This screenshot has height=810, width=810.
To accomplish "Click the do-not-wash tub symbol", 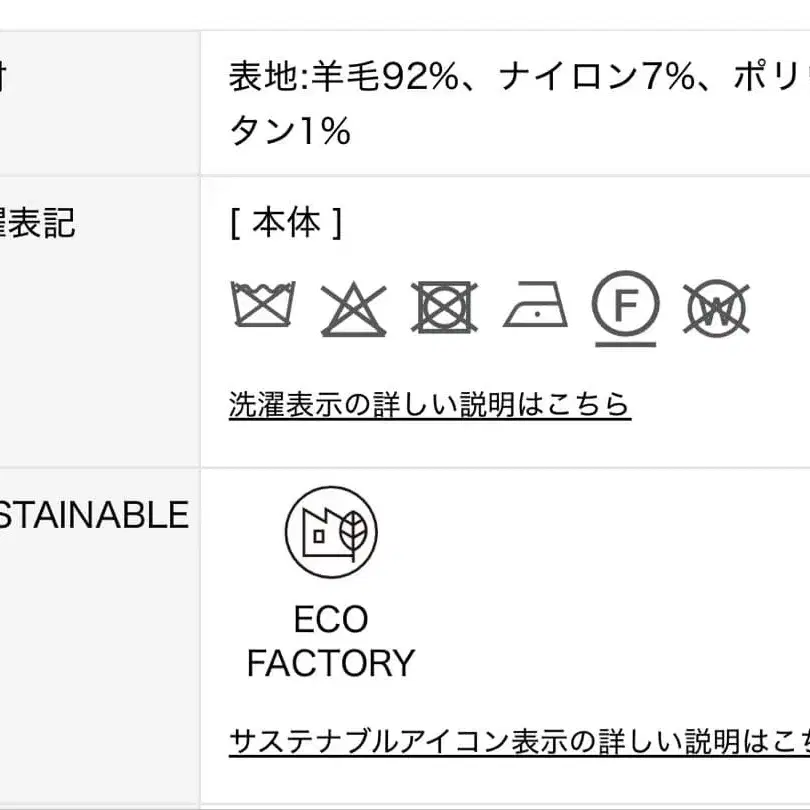I will tap(263, 306).
